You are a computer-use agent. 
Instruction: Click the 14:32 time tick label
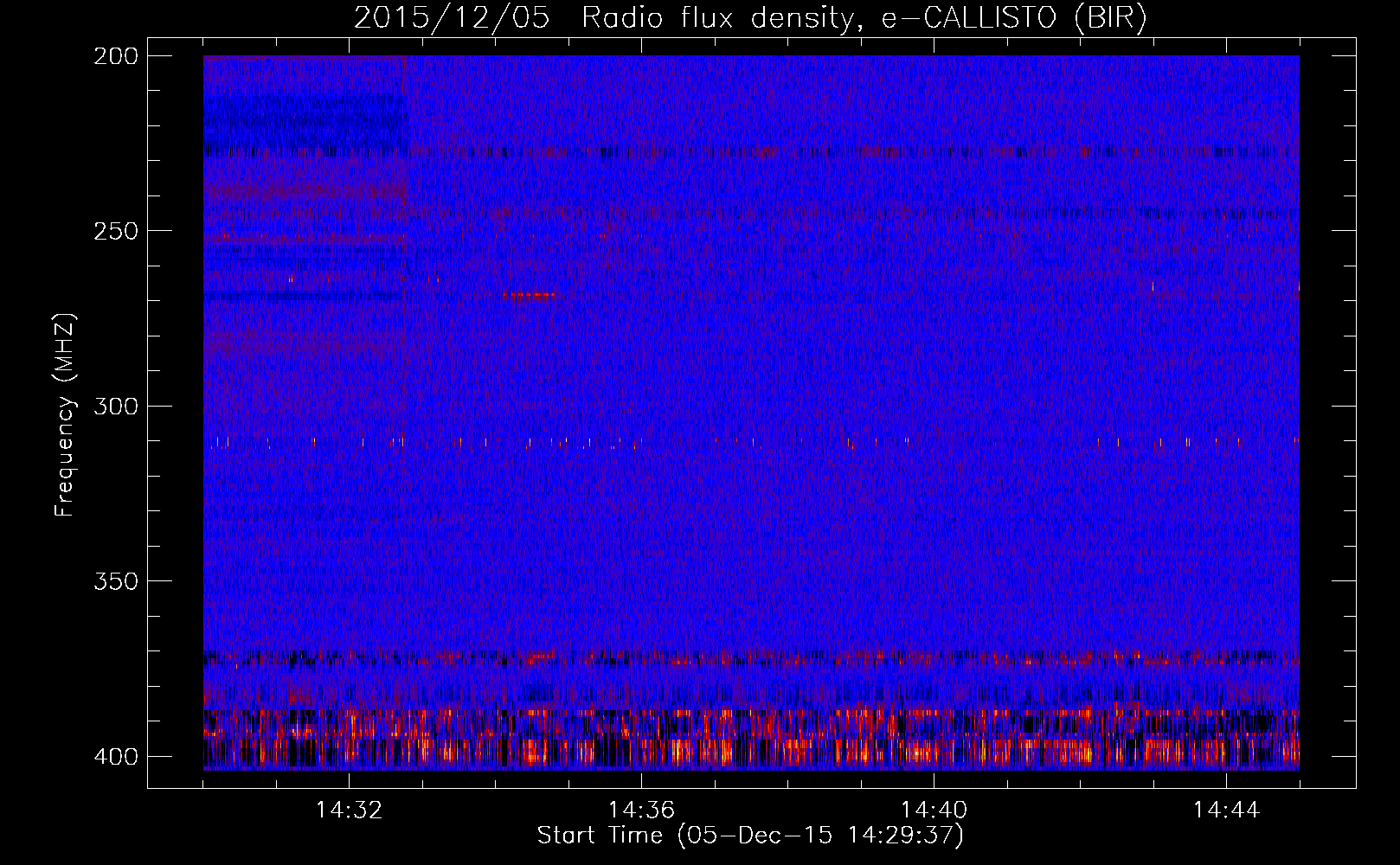pyautogui.click(x=350, y=811)
